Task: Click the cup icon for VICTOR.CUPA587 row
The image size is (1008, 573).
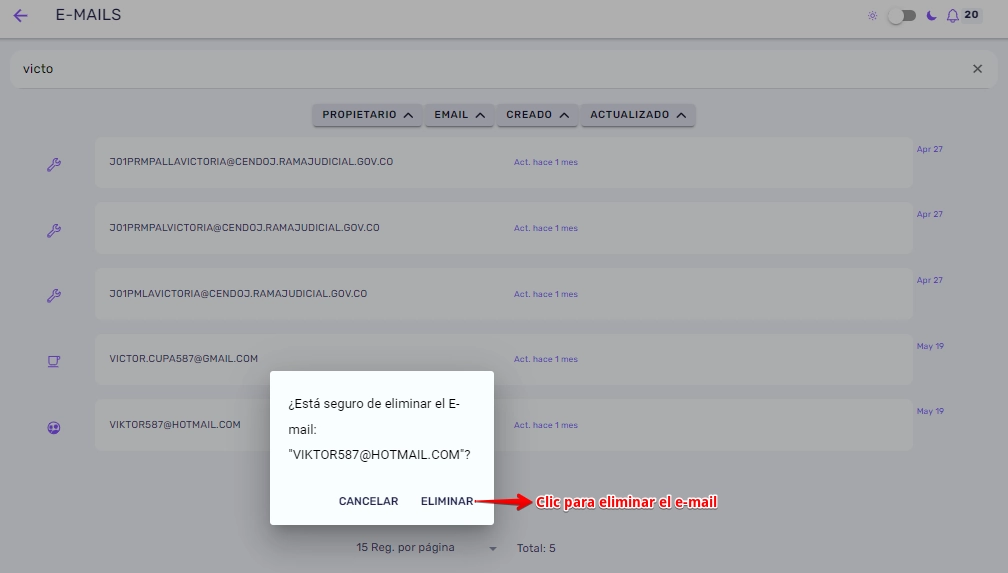Action: click(x=54, y=361)
